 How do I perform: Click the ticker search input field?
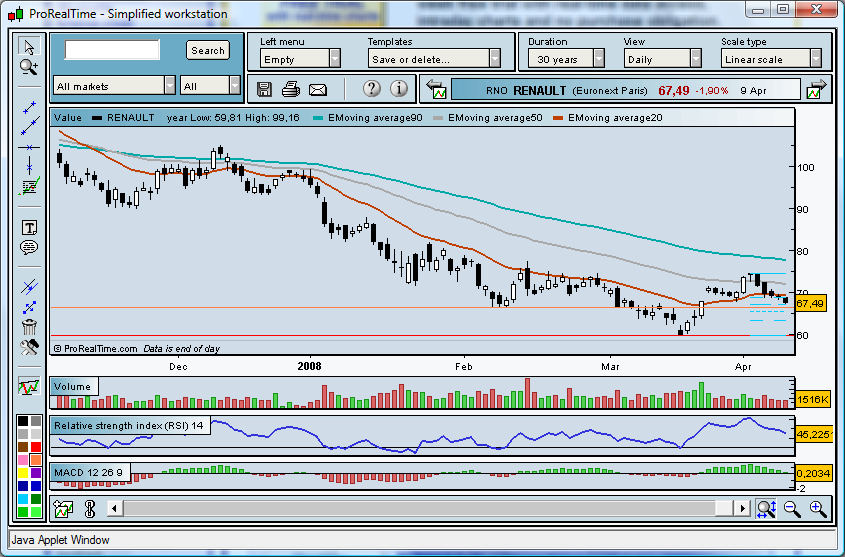[x=112, y=50]
